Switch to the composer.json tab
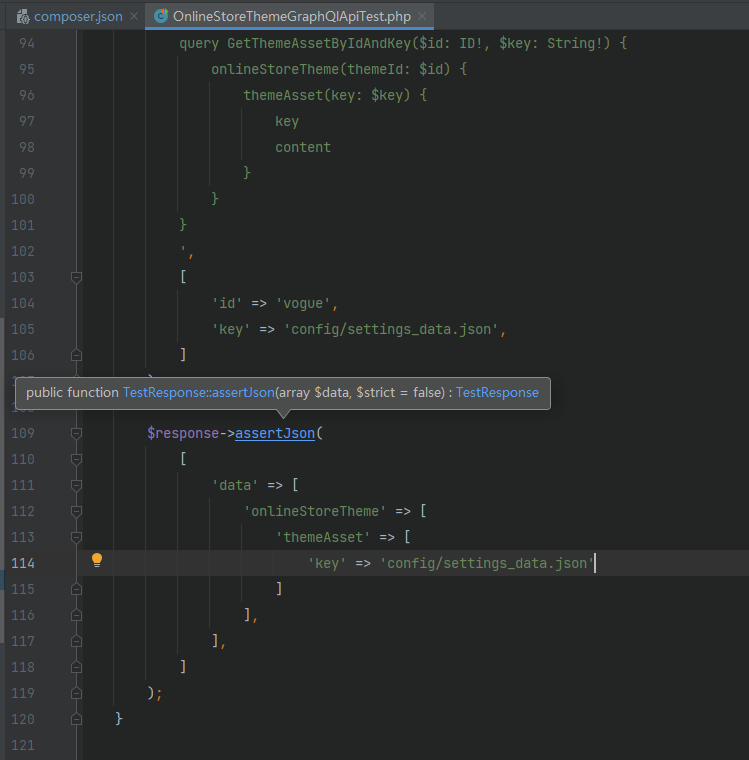 click(78, 17)
